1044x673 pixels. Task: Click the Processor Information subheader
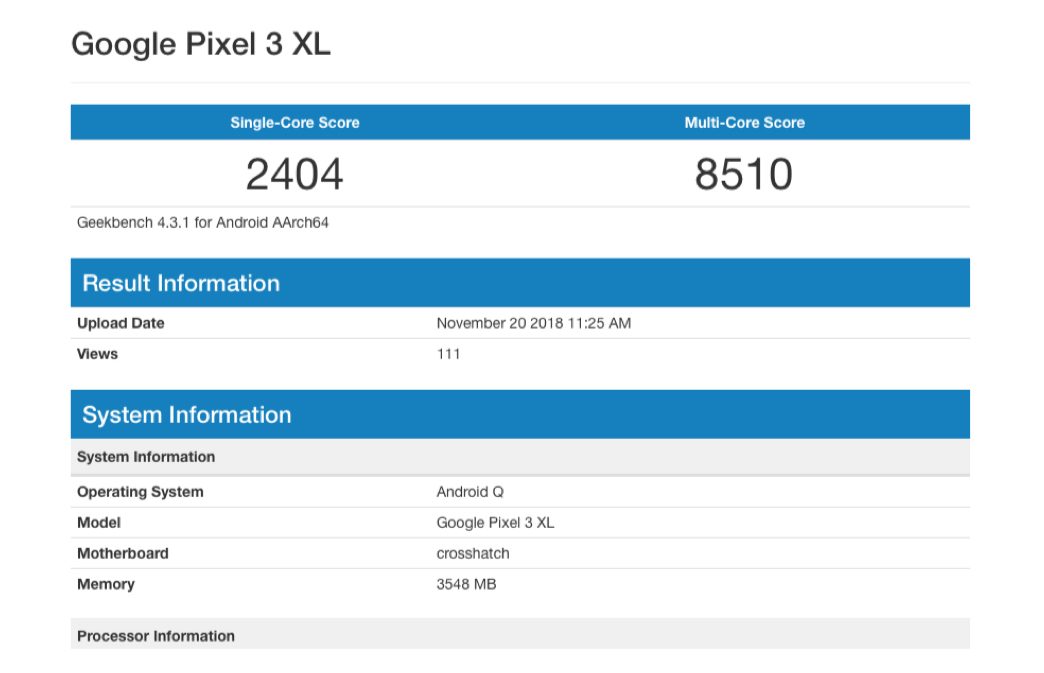point(156,636)
